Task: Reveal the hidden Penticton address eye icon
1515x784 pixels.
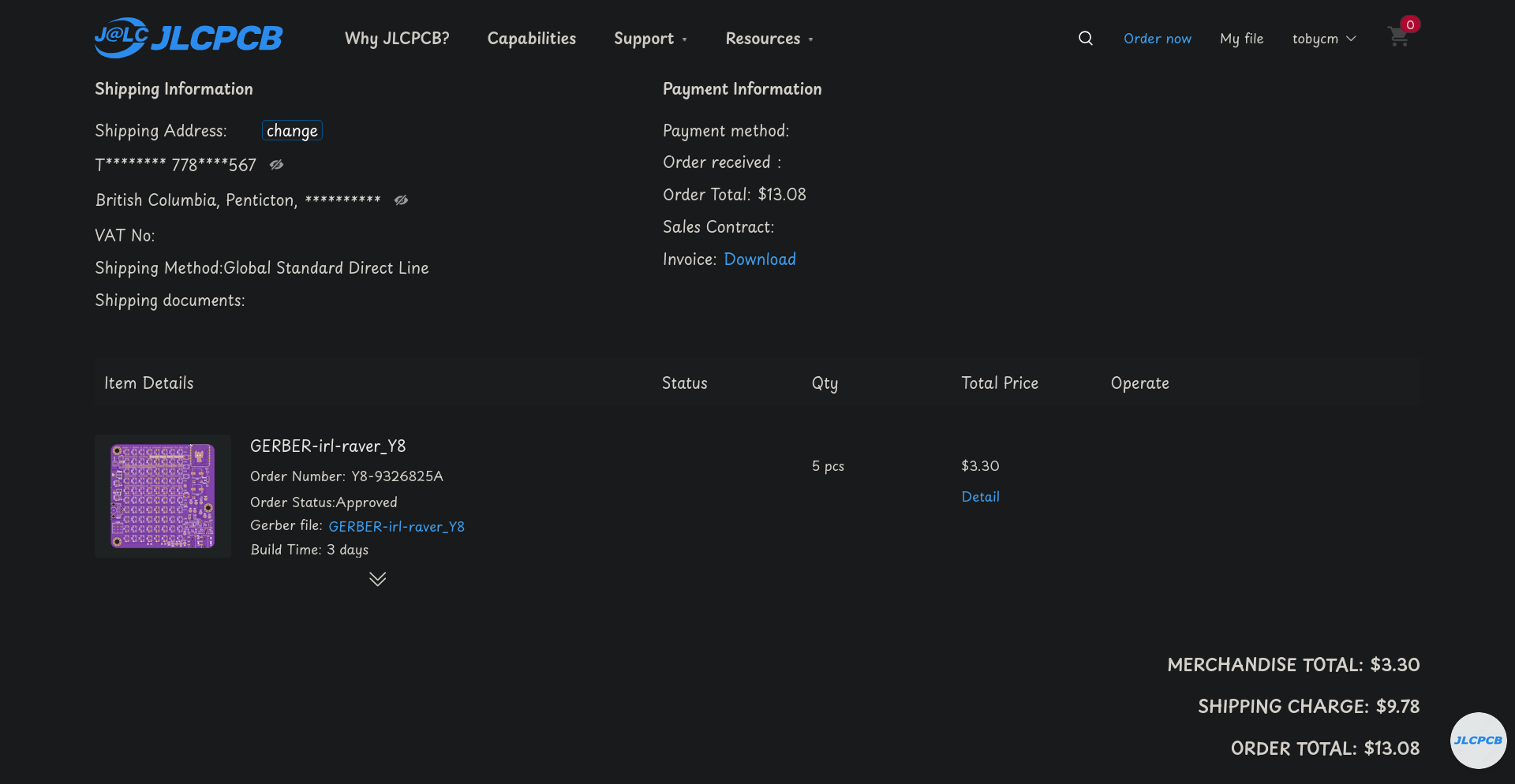Action: point(401,200)
